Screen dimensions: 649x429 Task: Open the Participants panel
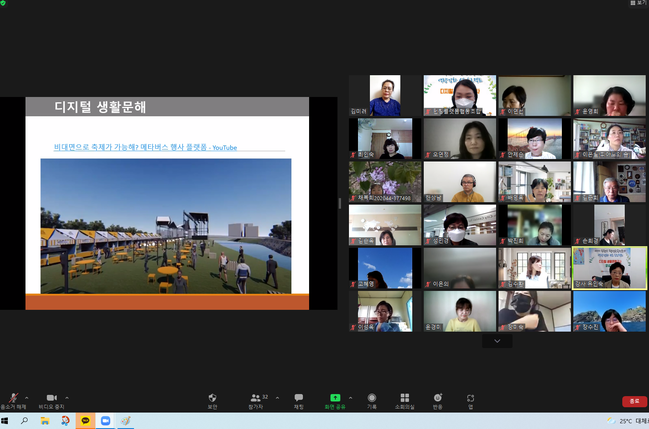pyautogui.click(x=255, y=398)
